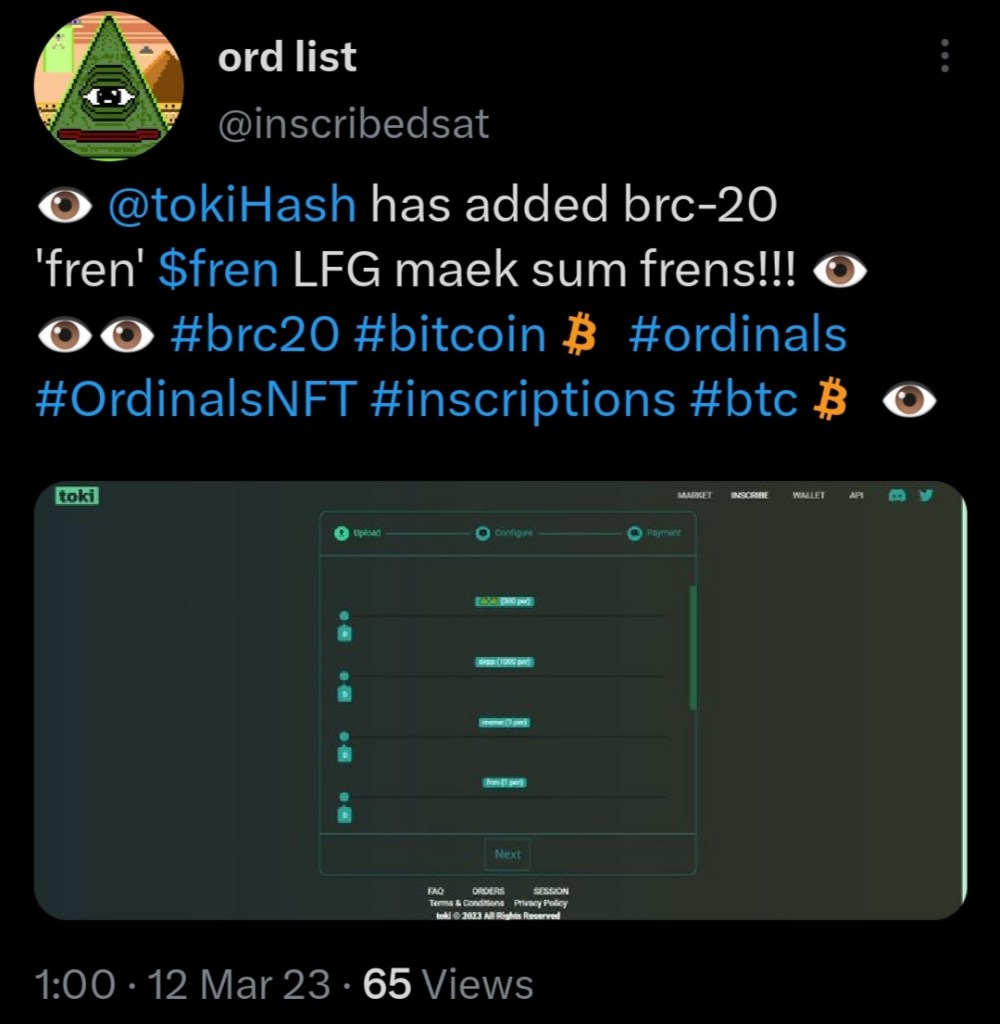Open the Twitter bird icon link
Screen dimensions: 1000x1024
click(x=925, y=495)
